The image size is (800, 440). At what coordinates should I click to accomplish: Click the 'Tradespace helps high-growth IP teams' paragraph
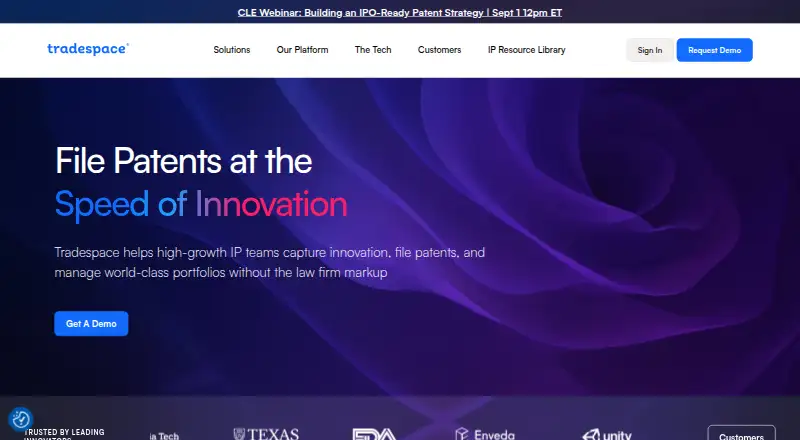click(x=269, y=262)
